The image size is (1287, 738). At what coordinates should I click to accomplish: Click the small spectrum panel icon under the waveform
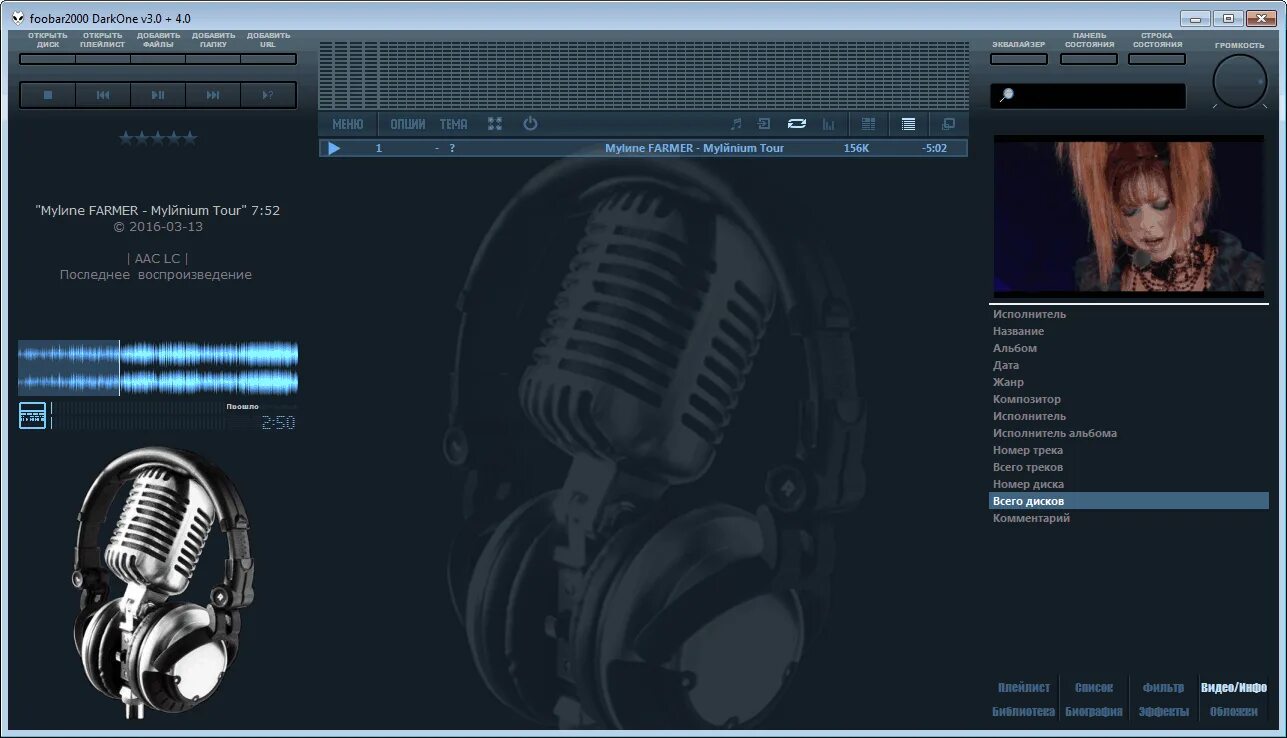click(x=33, y=416)
